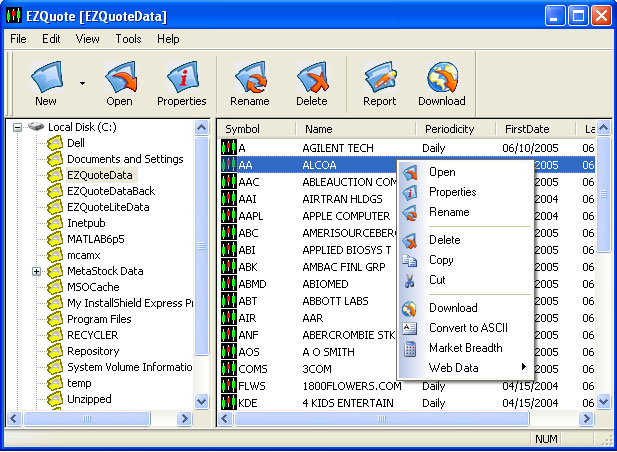Screen dimensions: 617x452
Task: Click the Open toolbar icon
Action: click(x=120, y=77)
